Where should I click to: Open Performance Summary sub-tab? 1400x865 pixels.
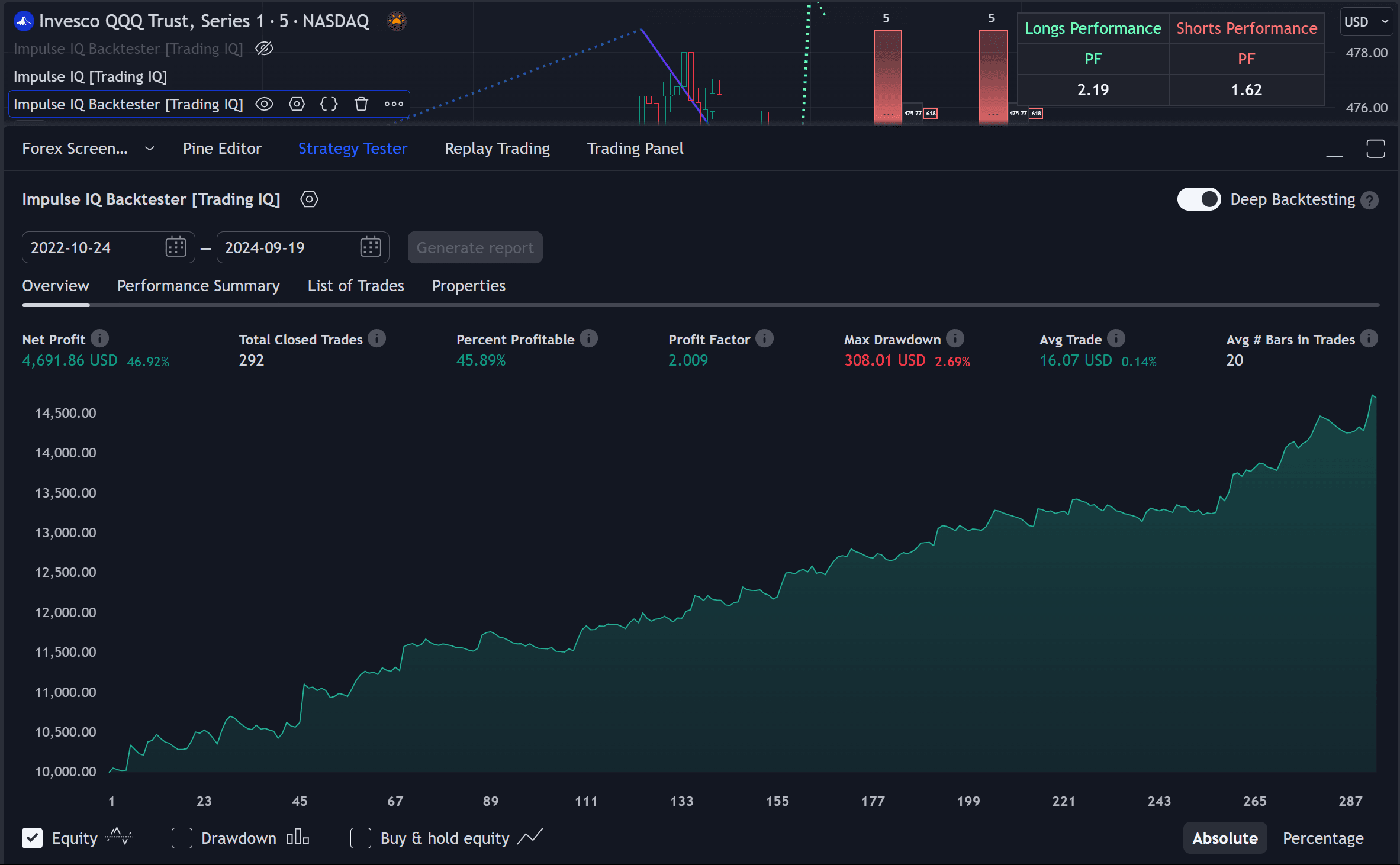(198, 286)
